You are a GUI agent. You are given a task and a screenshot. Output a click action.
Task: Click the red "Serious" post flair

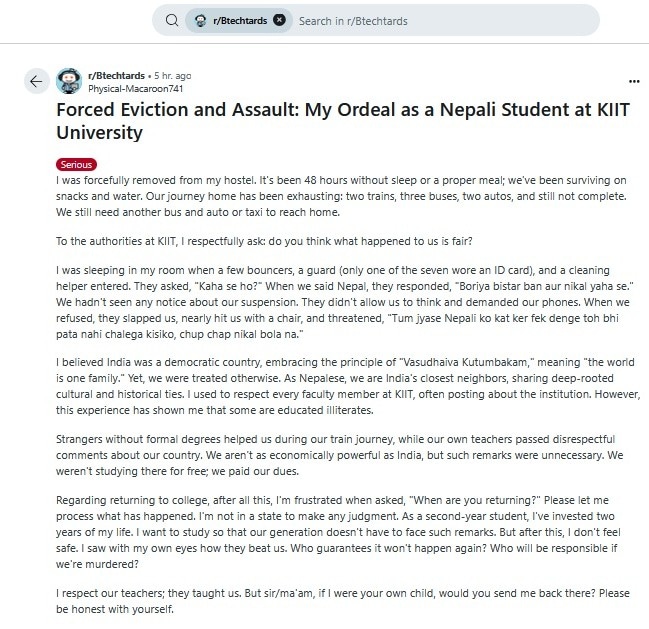click(76, 164)
